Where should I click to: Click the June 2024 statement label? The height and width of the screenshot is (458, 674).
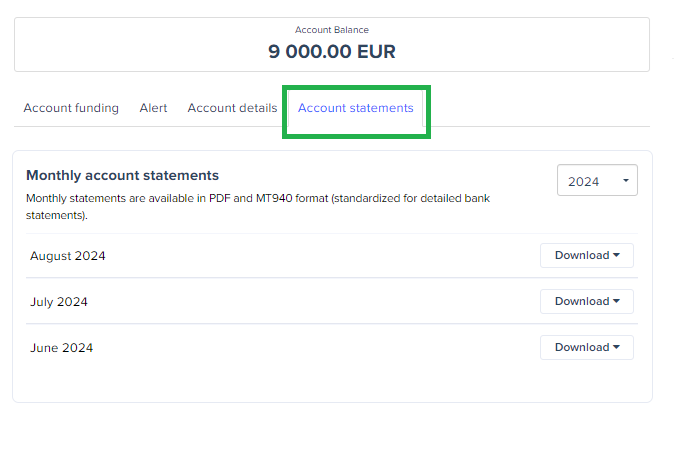(61, 348)
